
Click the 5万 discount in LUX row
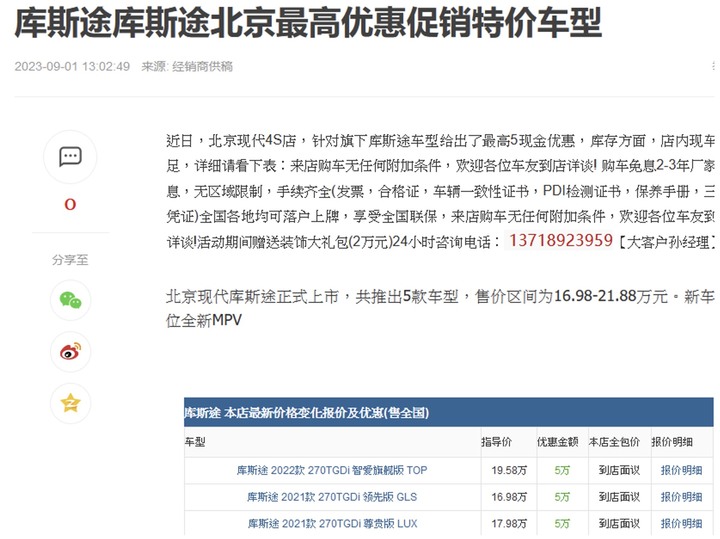[562, 523]
